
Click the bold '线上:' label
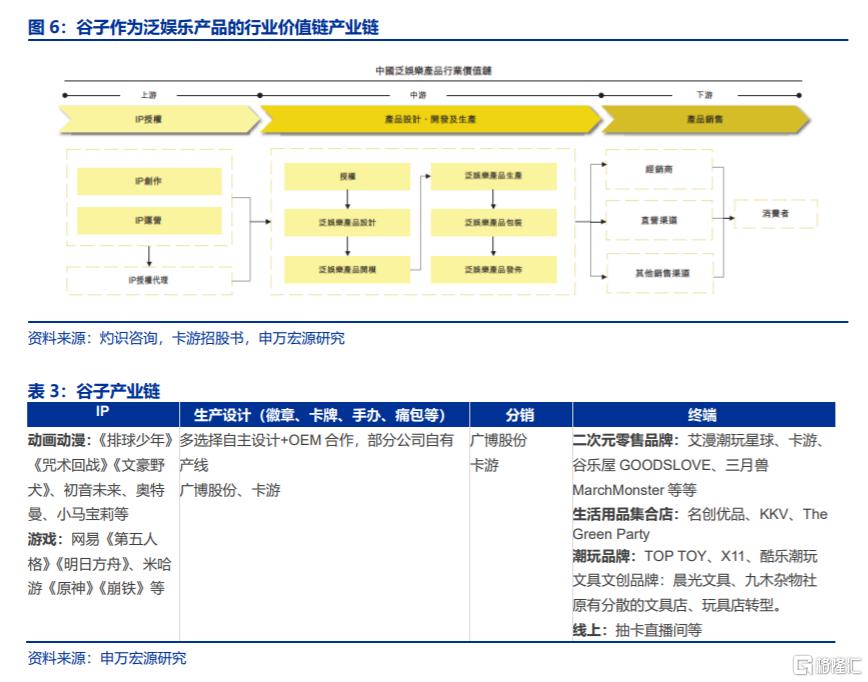[x=590, y=630]
